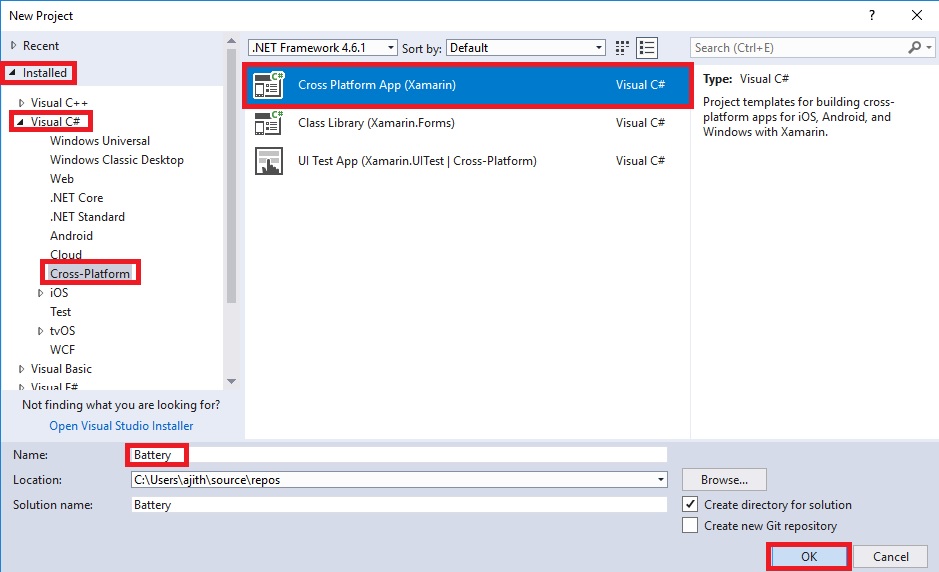Screen dimensions: 939x572
Task: Enable Create new Git repository checkbox
Action: pos(690,525)
